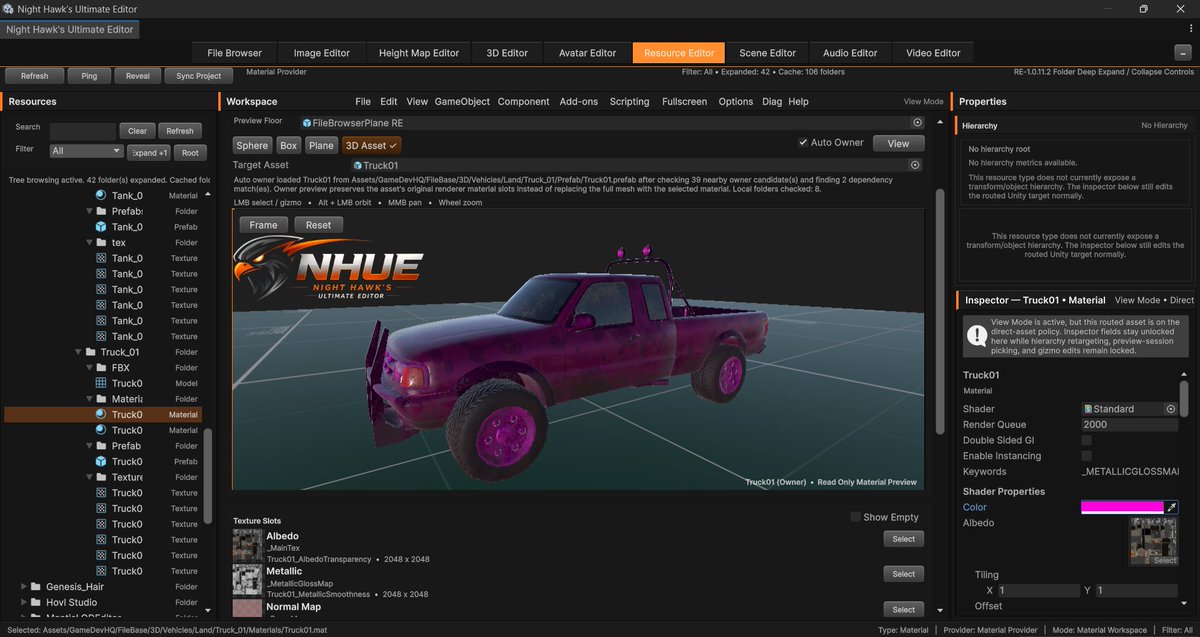
Task: Collapse the Truck_01 folder
Action: [x=78, y=352]
